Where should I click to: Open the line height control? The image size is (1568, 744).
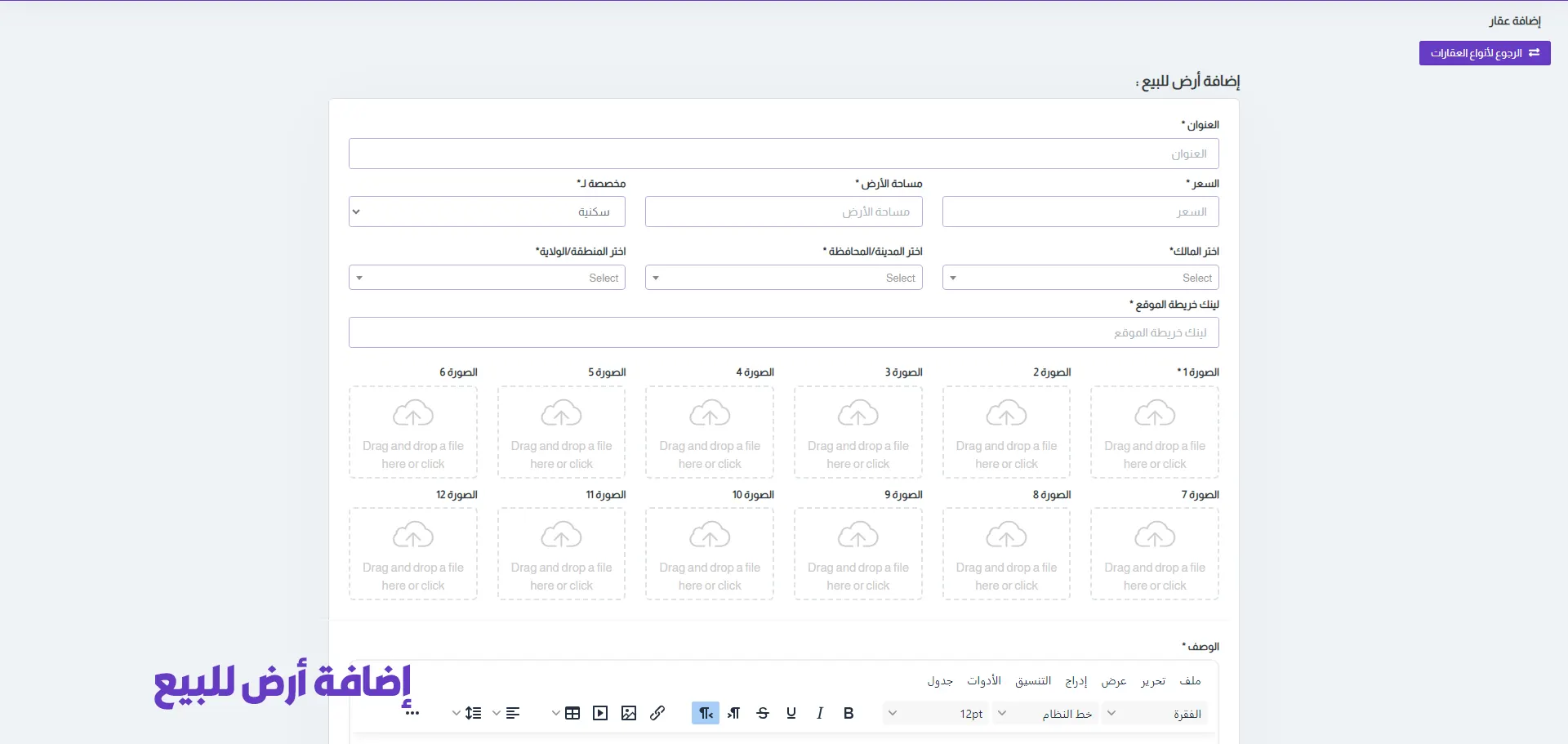(x=473, y=713)
